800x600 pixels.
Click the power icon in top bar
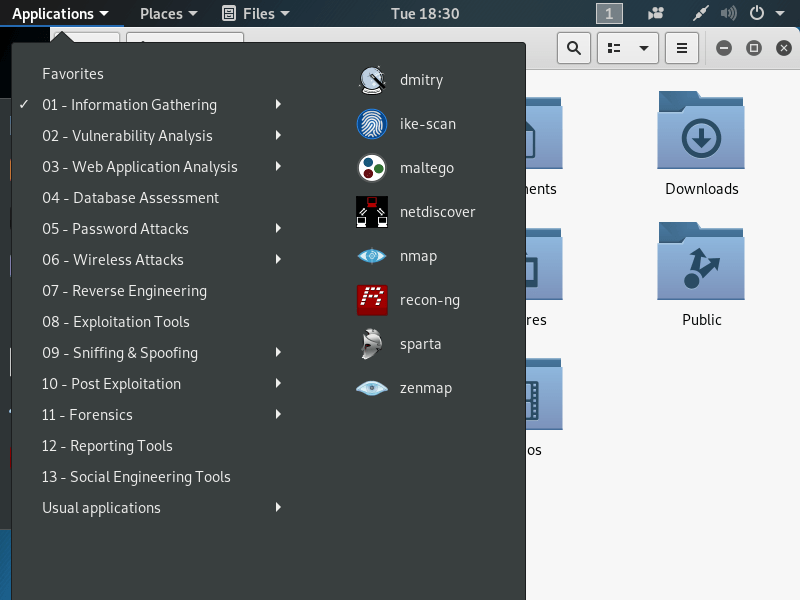tap(757, 13)
